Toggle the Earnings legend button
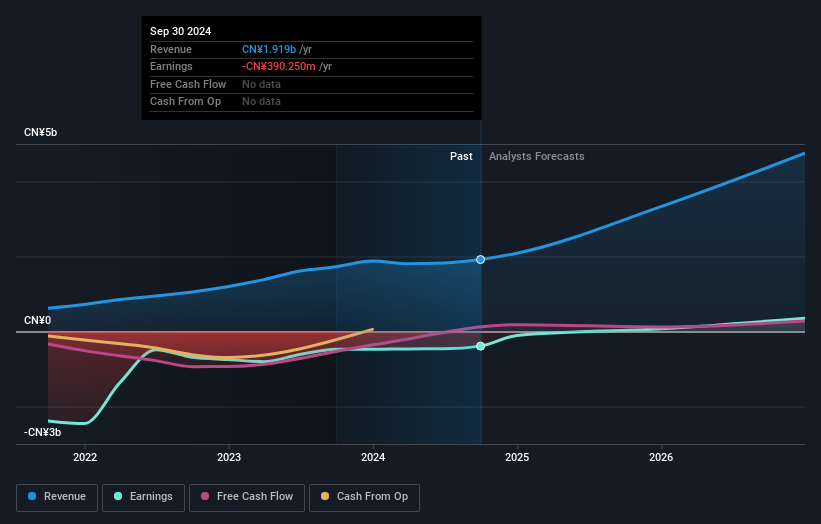 143,497
